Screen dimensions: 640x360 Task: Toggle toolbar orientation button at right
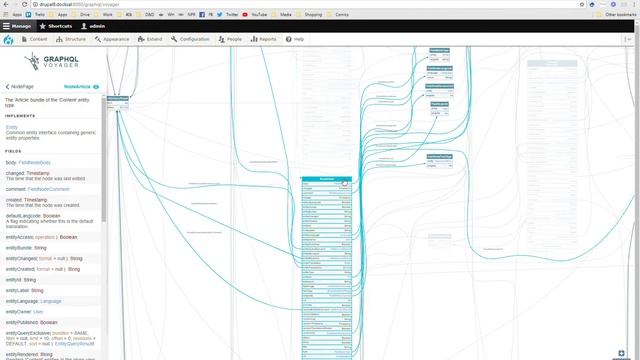628,39
